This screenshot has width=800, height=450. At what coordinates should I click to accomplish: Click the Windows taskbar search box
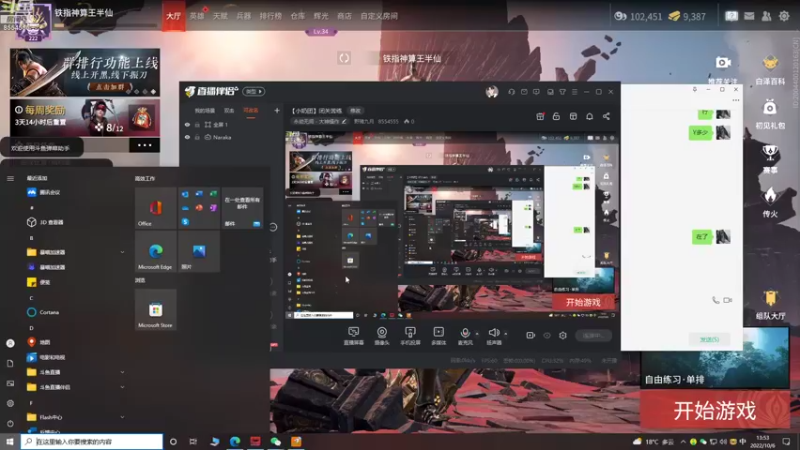(x=92, y=441)
